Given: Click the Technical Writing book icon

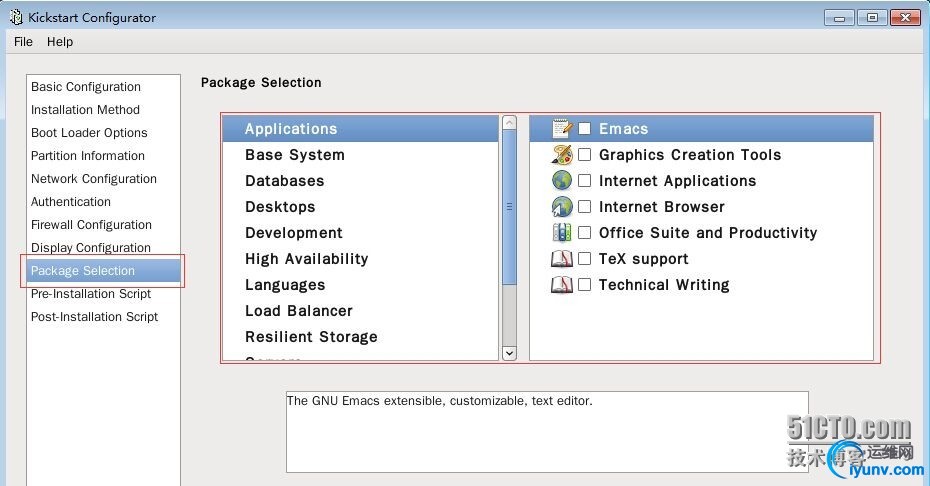Looking at the screenshot, I should (562, 285).
